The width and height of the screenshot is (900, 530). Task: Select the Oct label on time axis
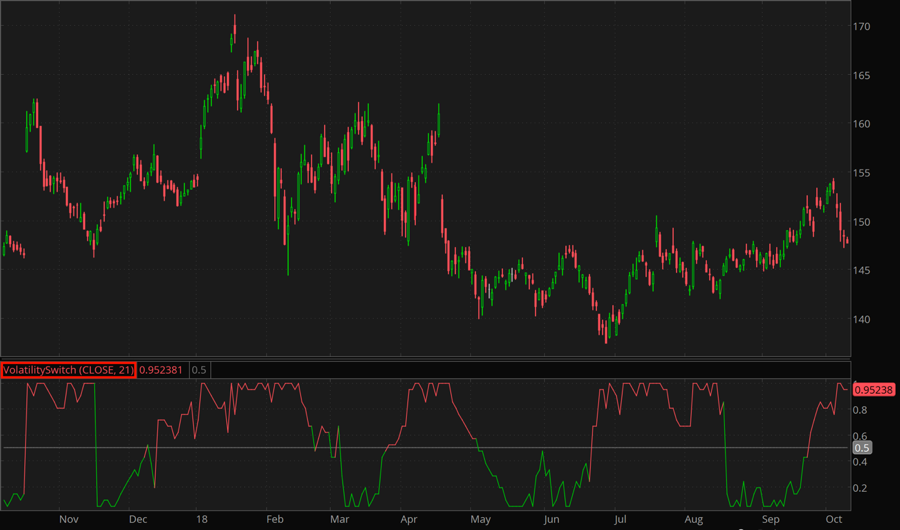point(833,520)
